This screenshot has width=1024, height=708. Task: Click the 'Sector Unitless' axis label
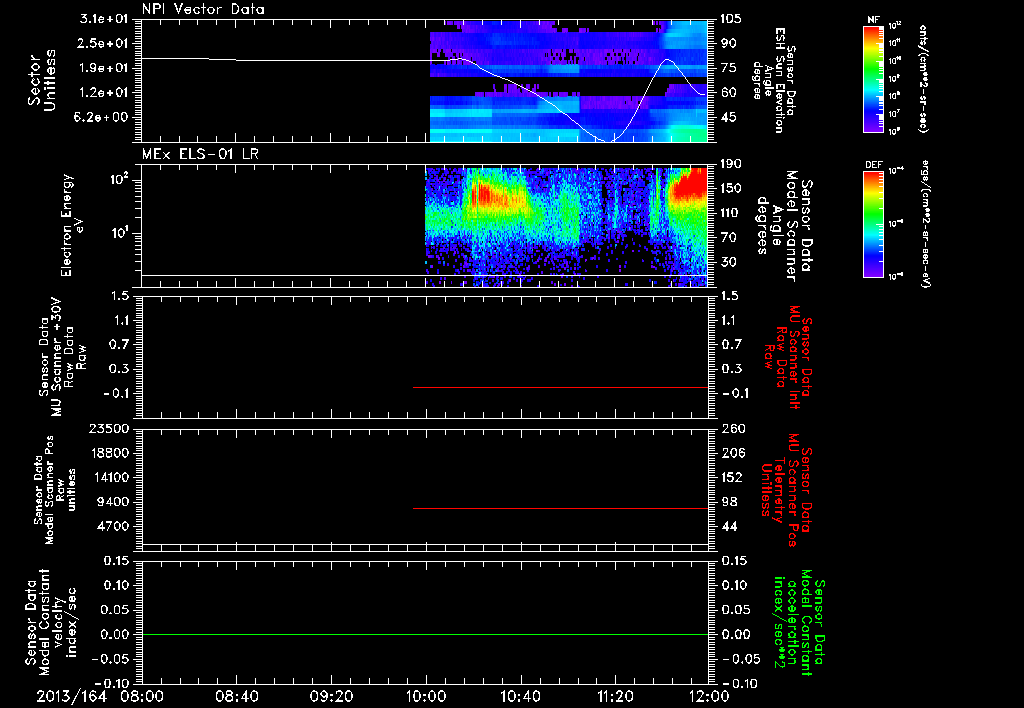tap(41, 80)
